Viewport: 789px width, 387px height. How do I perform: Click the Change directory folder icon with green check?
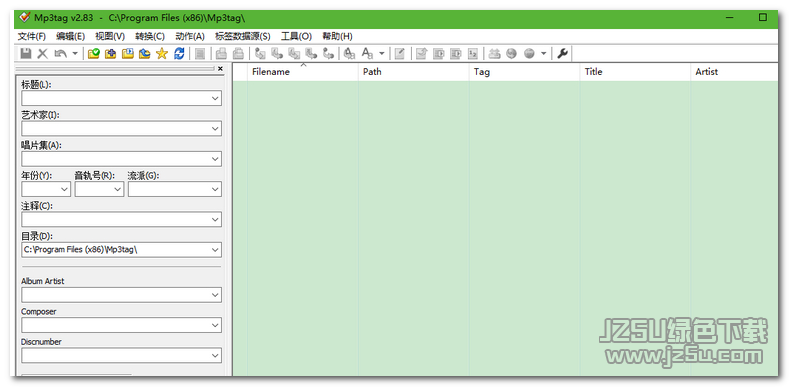(94, 53)
